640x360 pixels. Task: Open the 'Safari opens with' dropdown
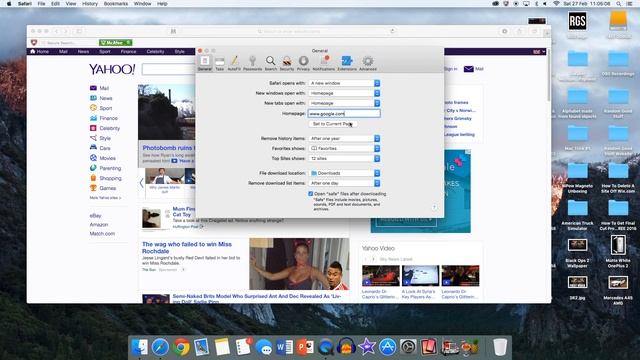tap(344, 83)
